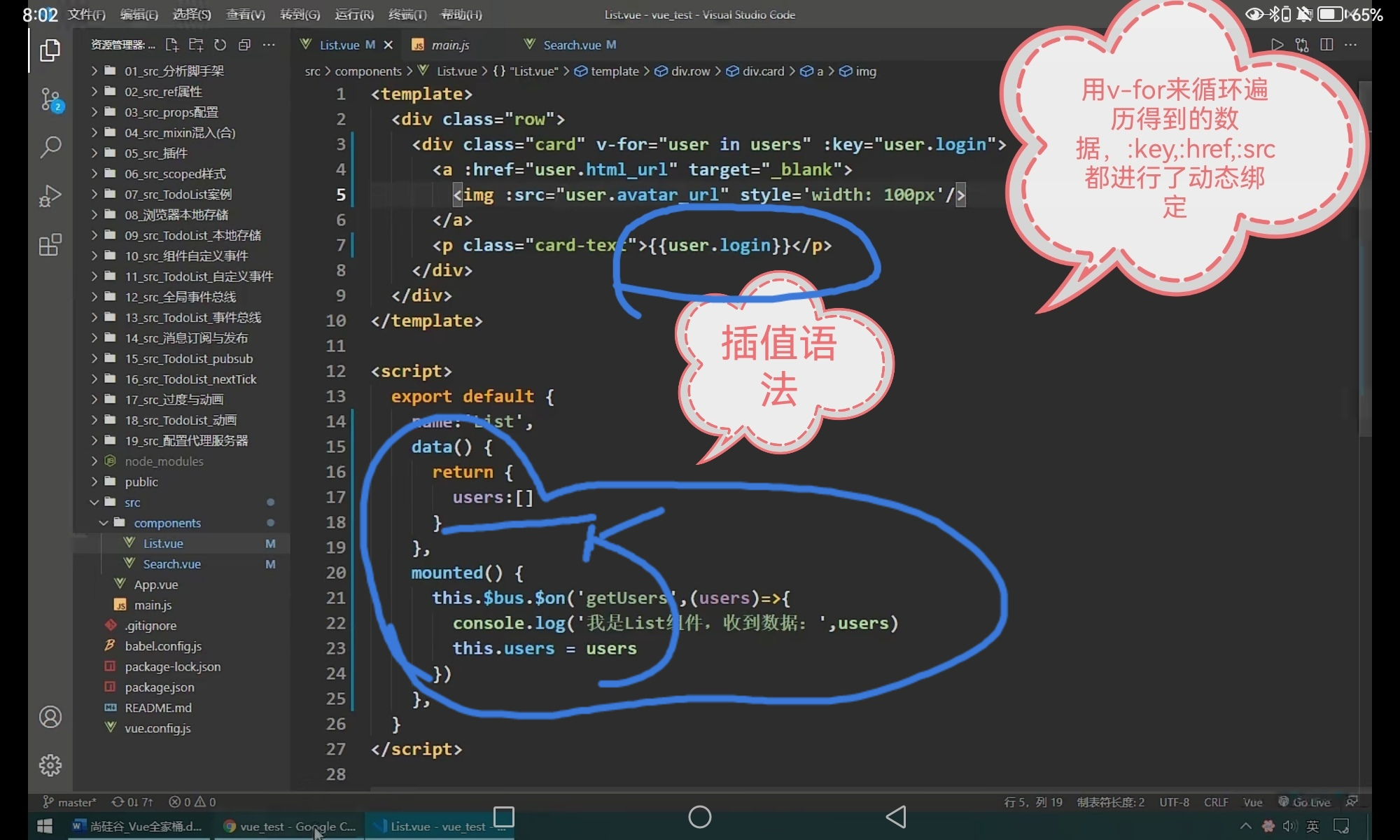Click the master branch indicator

click(x=70, y=802)
